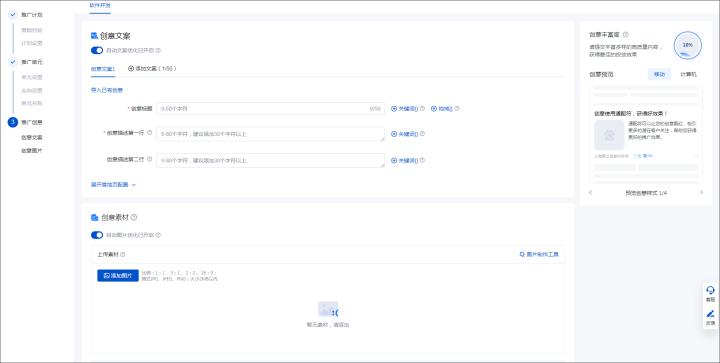This screenshot has width=720, height=363.
Task: Open help icon beside 地域 link
Action: point(457,109)
